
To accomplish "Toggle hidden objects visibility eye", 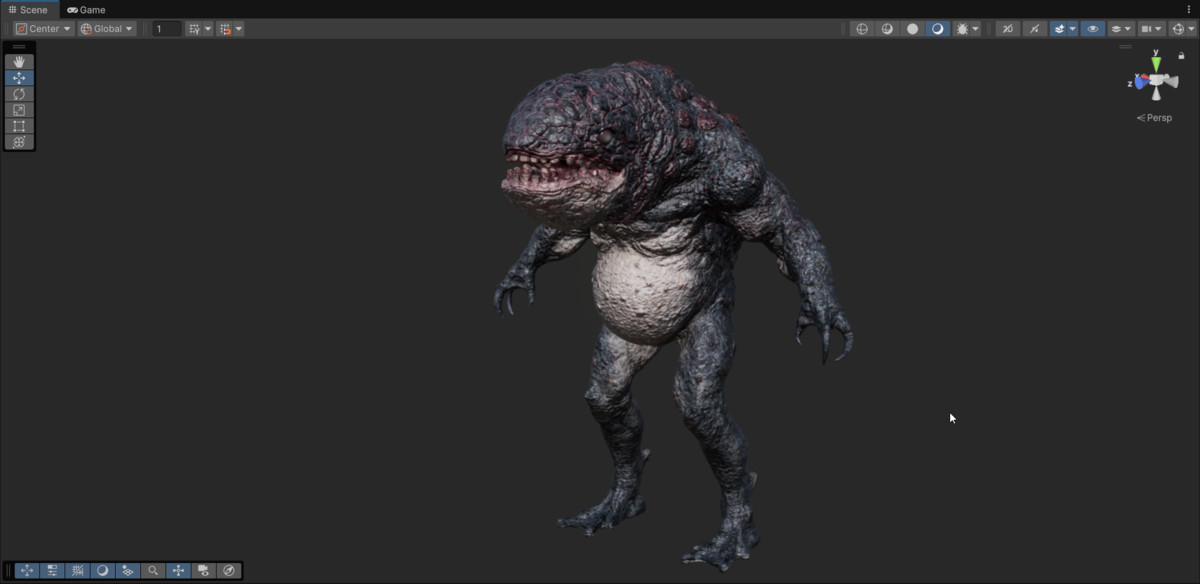I will point(1092,29).
